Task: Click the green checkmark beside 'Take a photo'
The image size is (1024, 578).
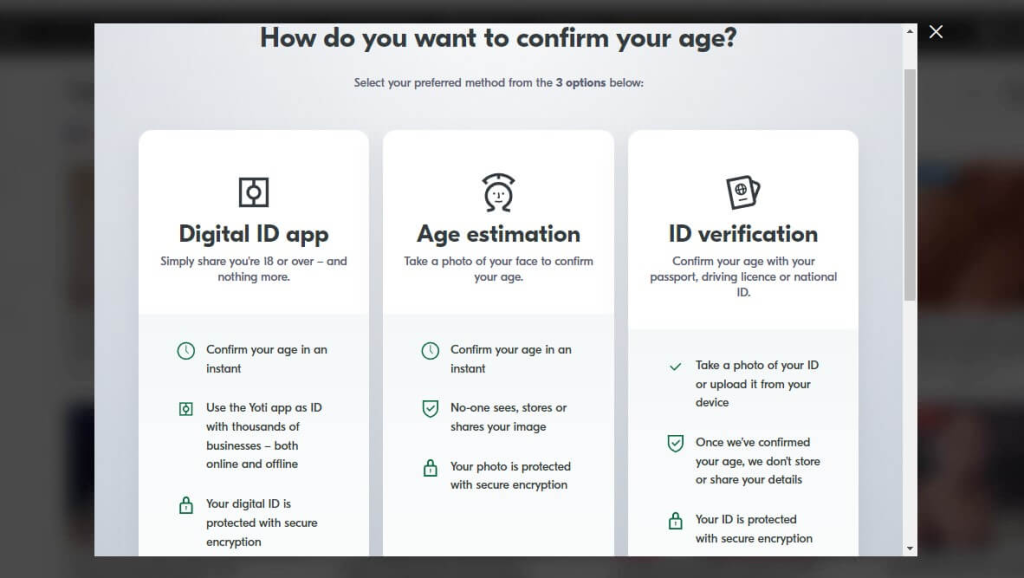Action: [x=676, y=367]
